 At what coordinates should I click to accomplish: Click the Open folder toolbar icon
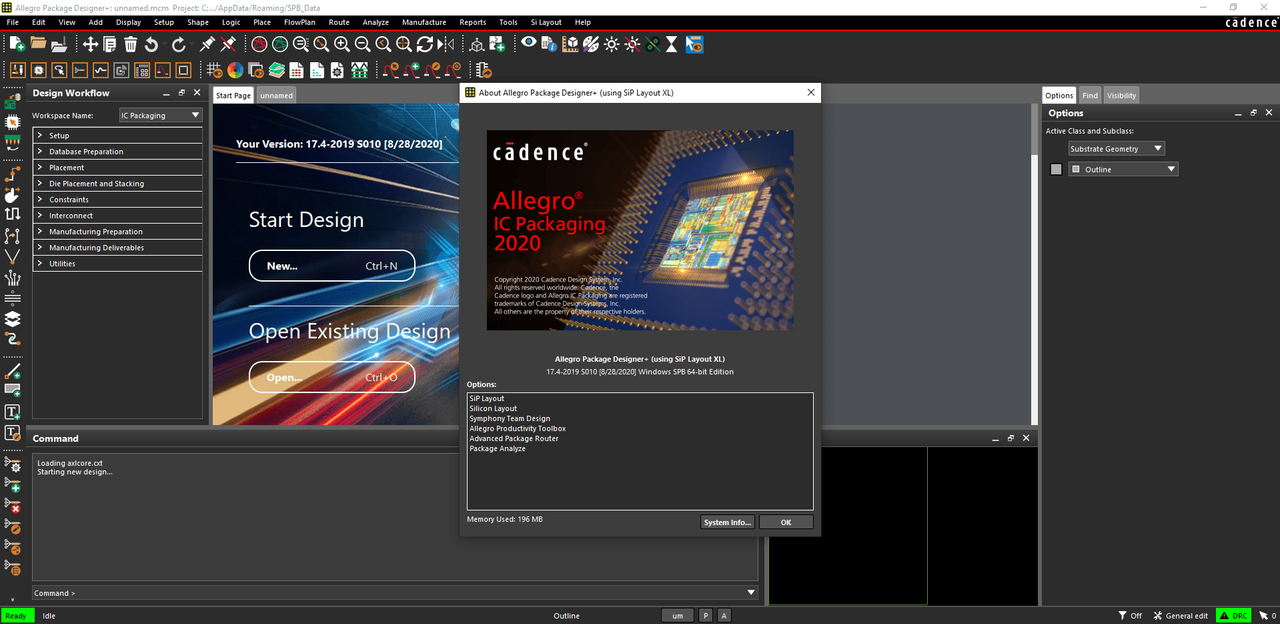[x=38, y=44]
